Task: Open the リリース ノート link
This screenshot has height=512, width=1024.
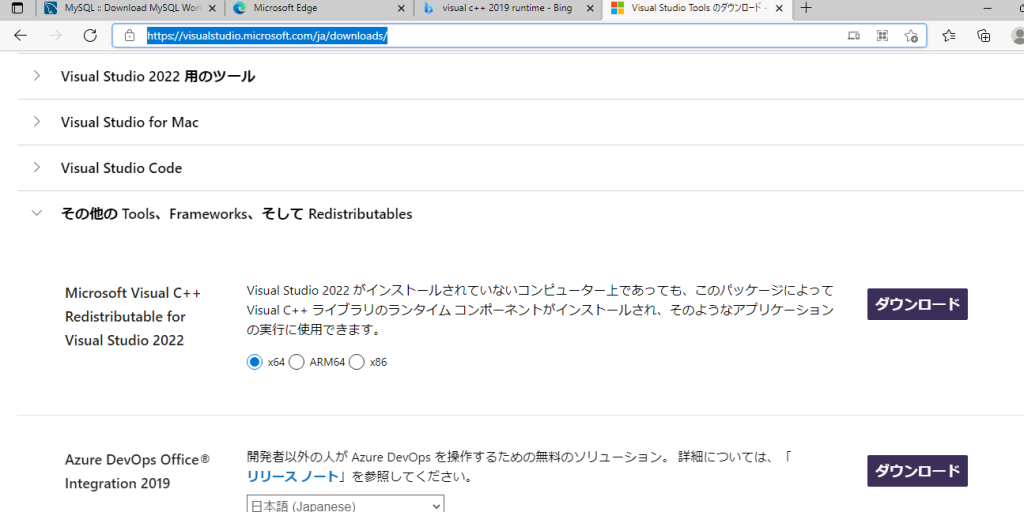Action: pos(293,477)
